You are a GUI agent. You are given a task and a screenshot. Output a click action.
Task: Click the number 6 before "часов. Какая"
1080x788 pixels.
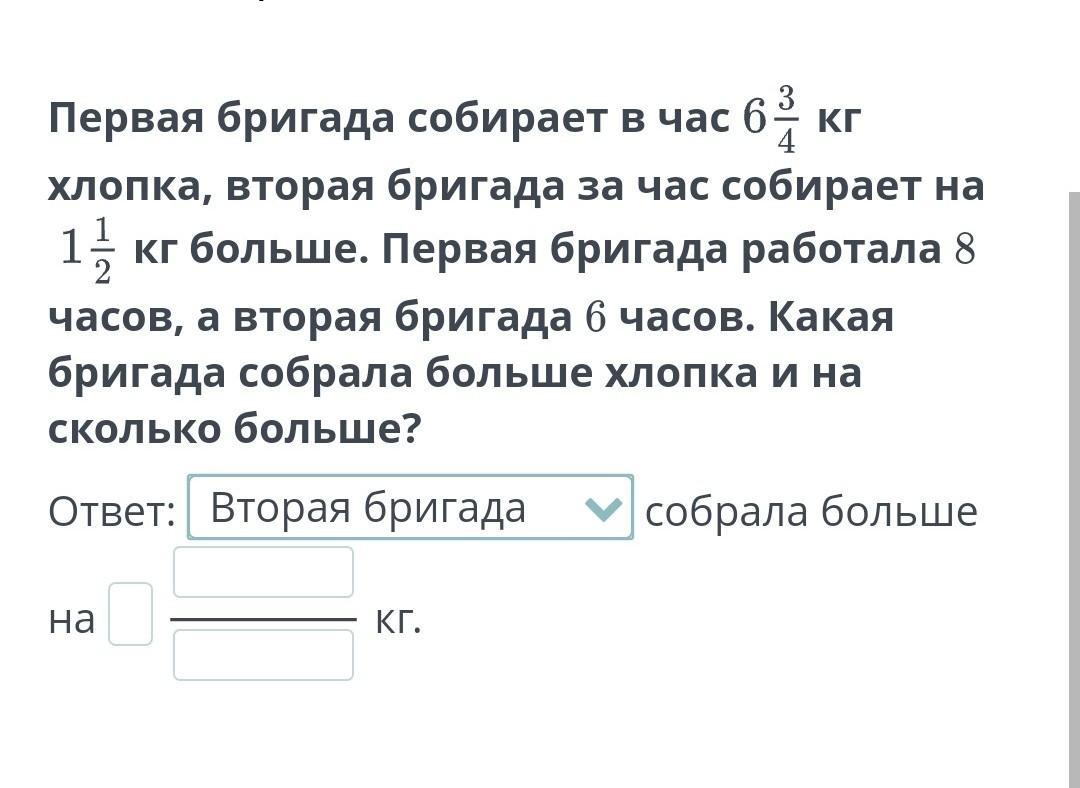click(x=596, y=319)
